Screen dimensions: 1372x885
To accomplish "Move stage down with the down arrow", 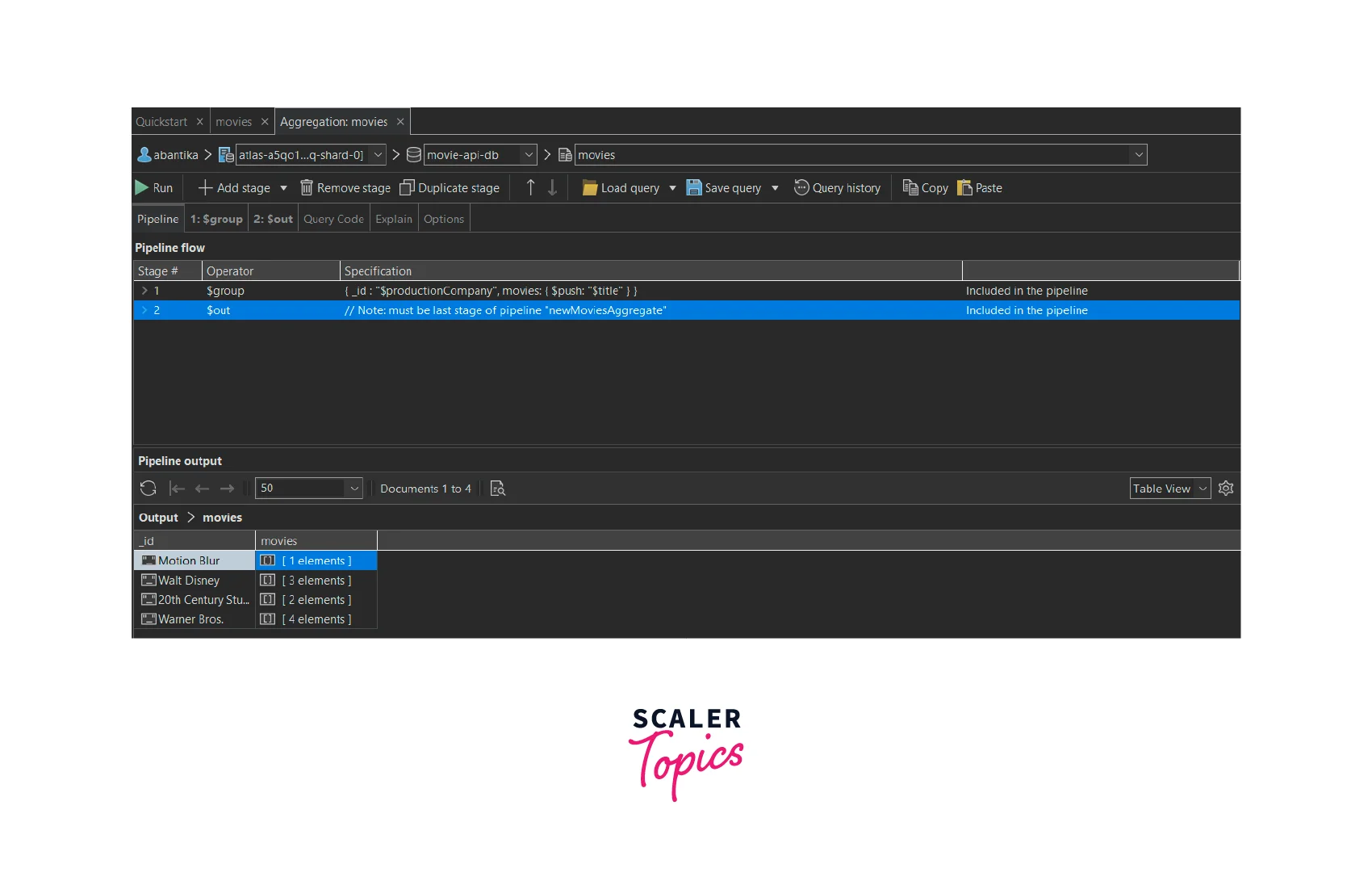I will point(553,188).
